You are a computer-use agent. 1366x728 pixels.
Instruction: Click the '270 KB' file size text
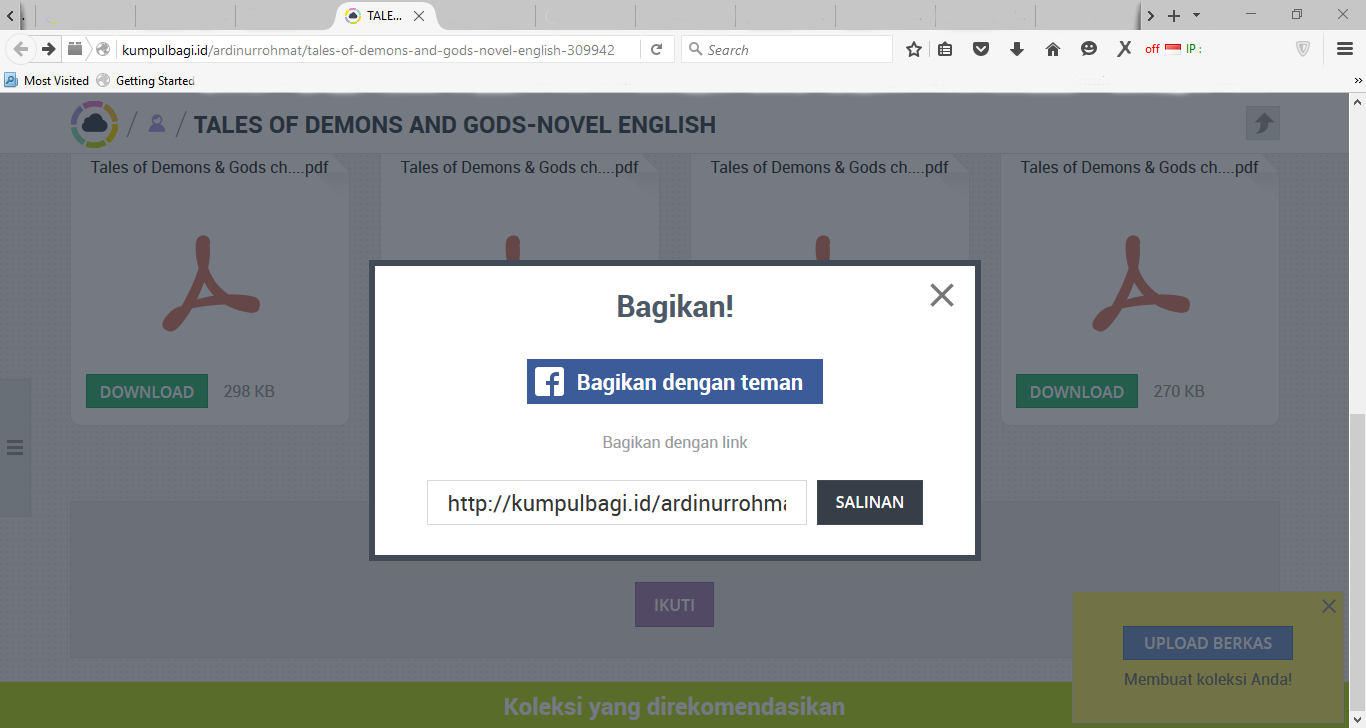coord(1179,391)
